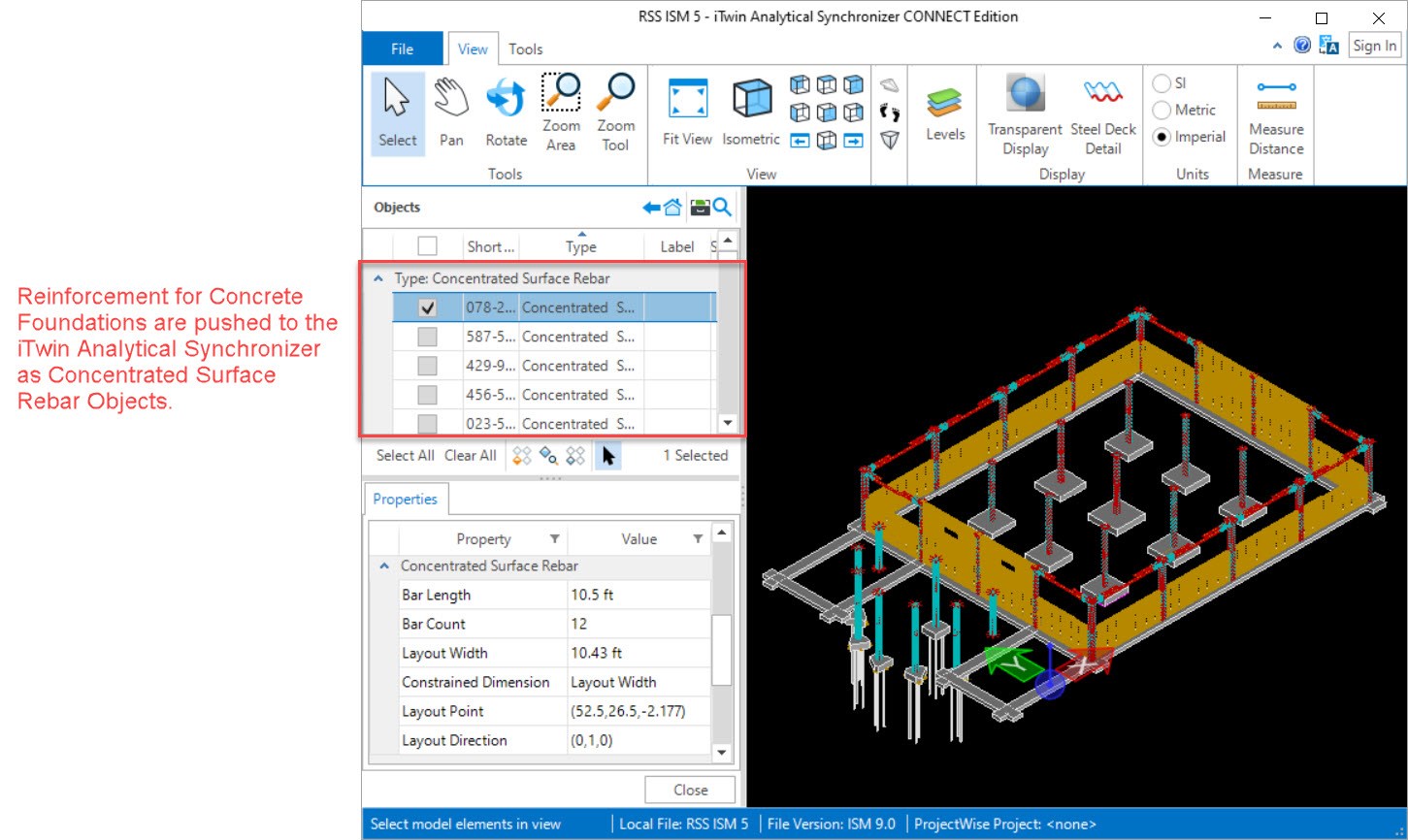Click the blue left-arrow view rotation icon
Screen dimensions: 1408x840
[x=800, y=141]
